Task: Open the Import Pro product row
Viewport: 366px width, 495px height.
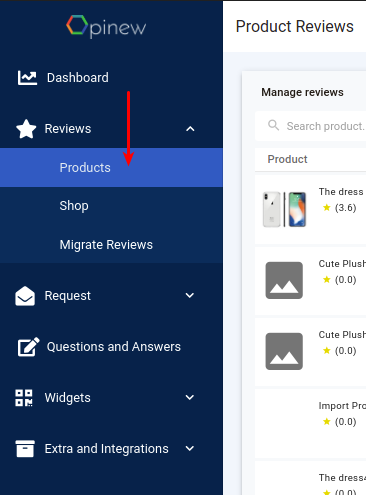Action: point(311,423)
